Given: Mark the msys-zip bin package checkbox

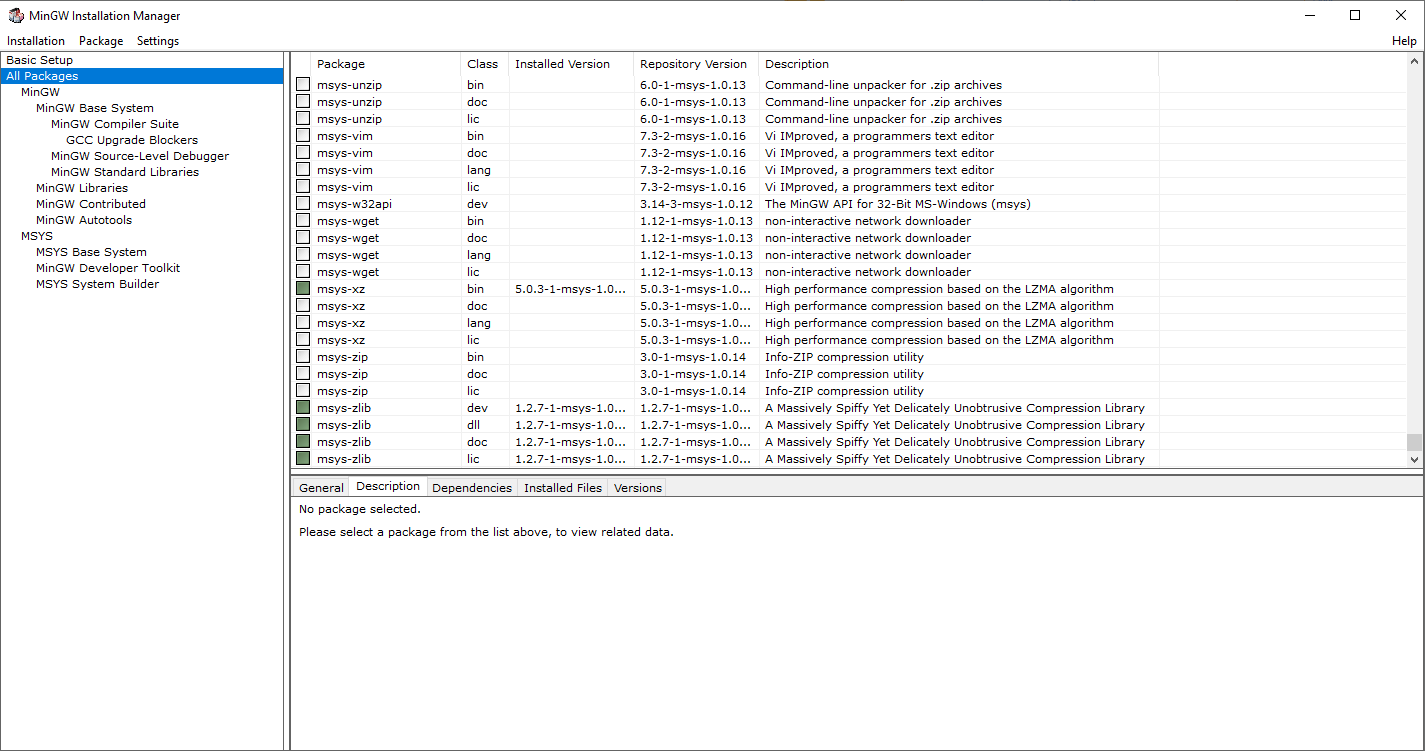Looking at the screenshot, I should (x=303, y=357).
